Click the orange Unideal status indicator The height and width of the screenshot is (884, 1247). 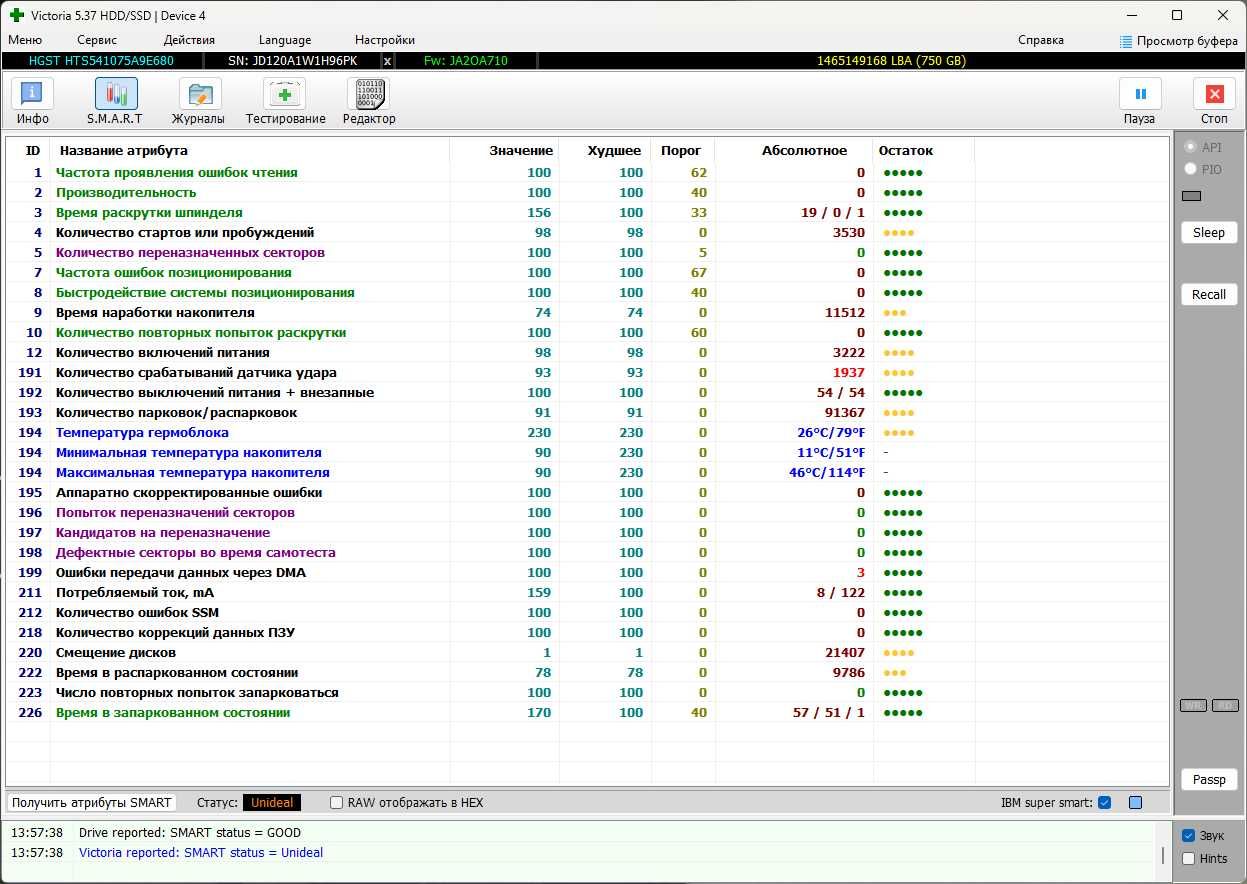[x=272, y=802]
